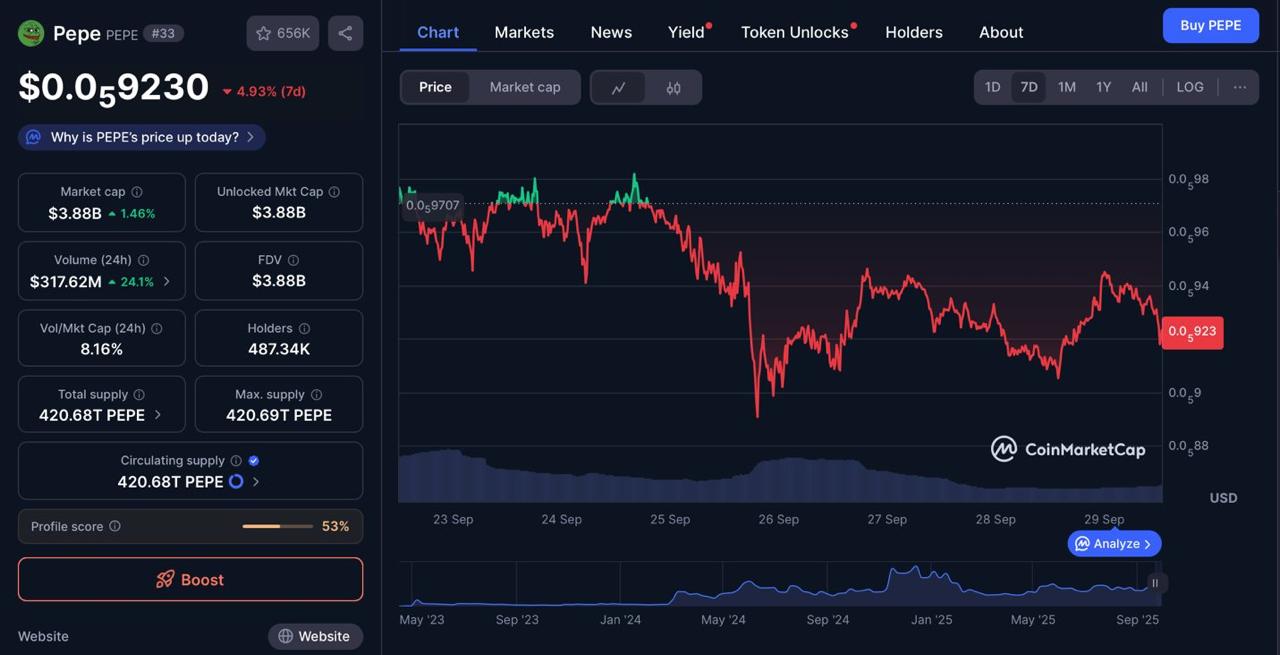Switch to line chart view icon
This screenshot has height=655, width=1280.
coord(619,88)
